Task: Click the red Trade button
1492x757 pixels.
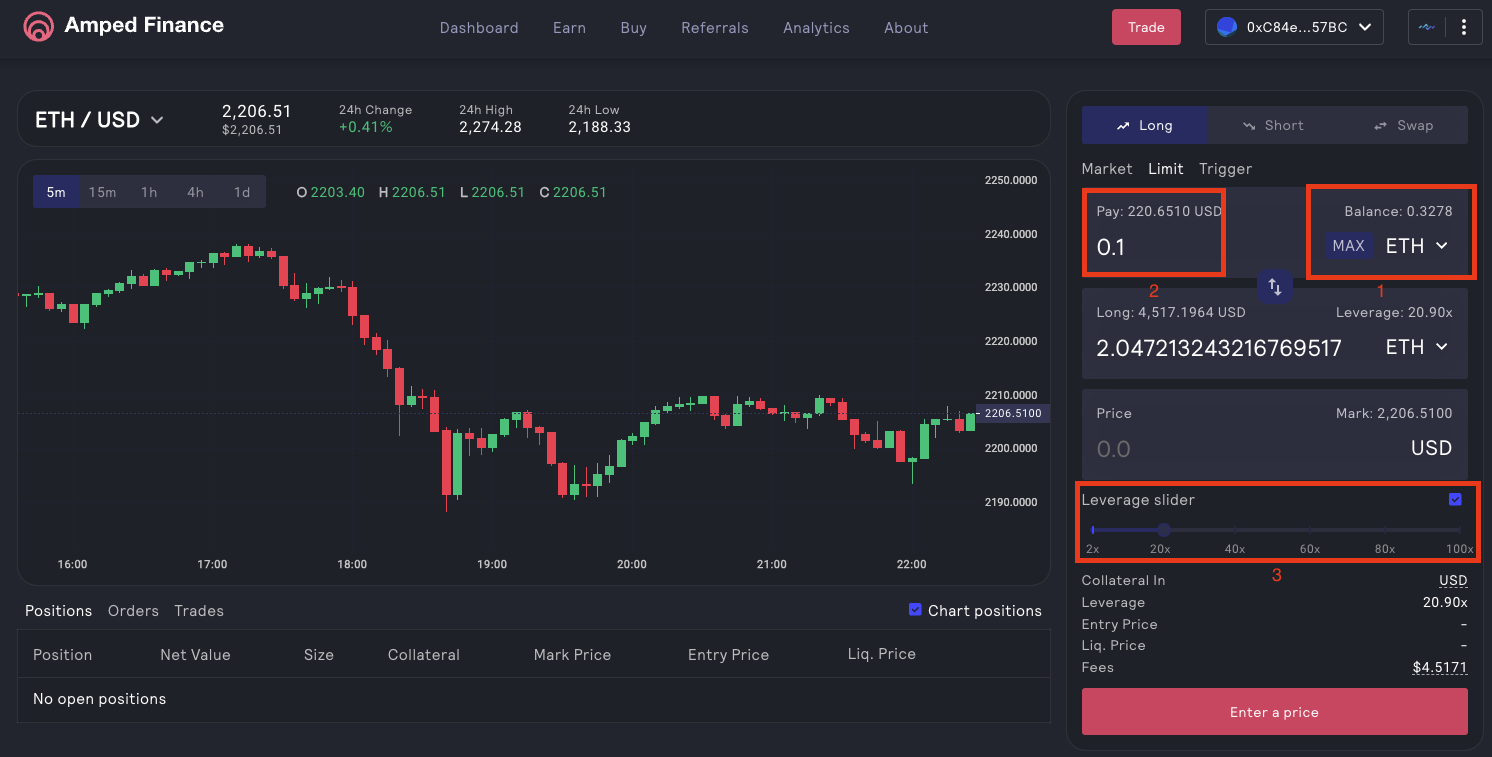Action: (x=1146, y=27)
